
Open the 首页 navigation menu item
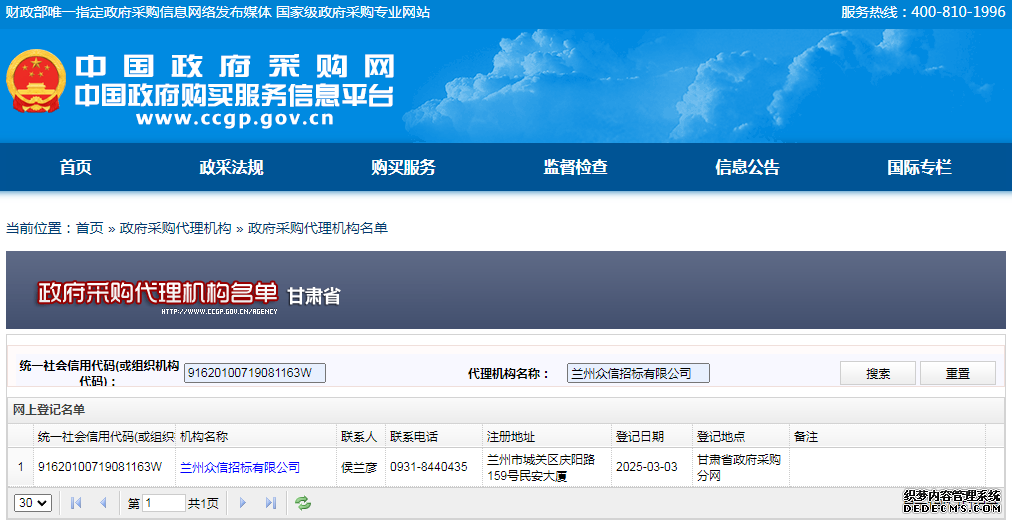(x=76, y=167)
